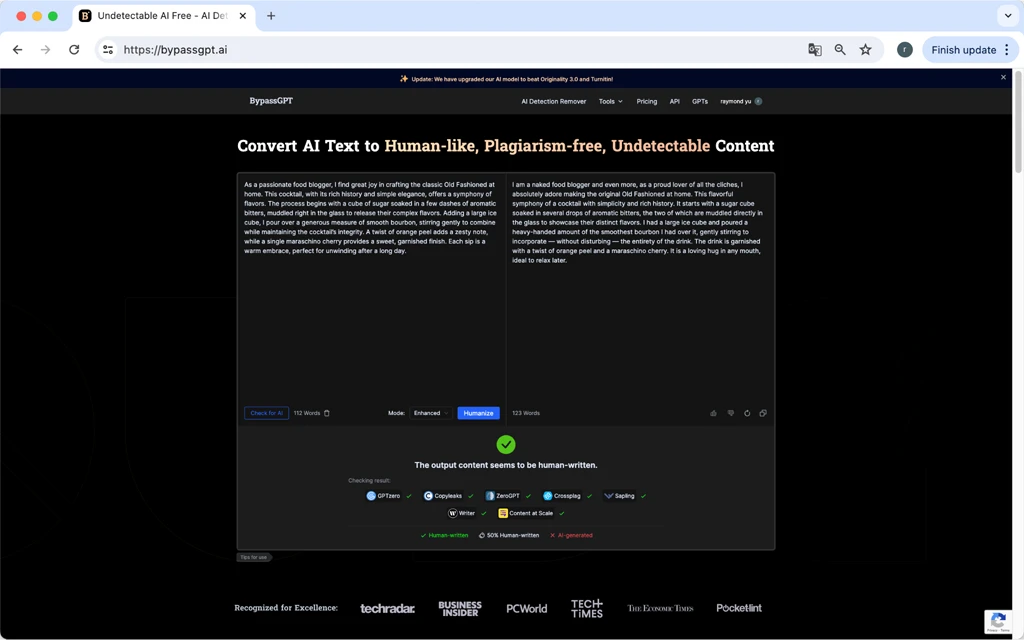1024x640 pixels.
Task: Close the update announcement banner
Action: 1004,78
